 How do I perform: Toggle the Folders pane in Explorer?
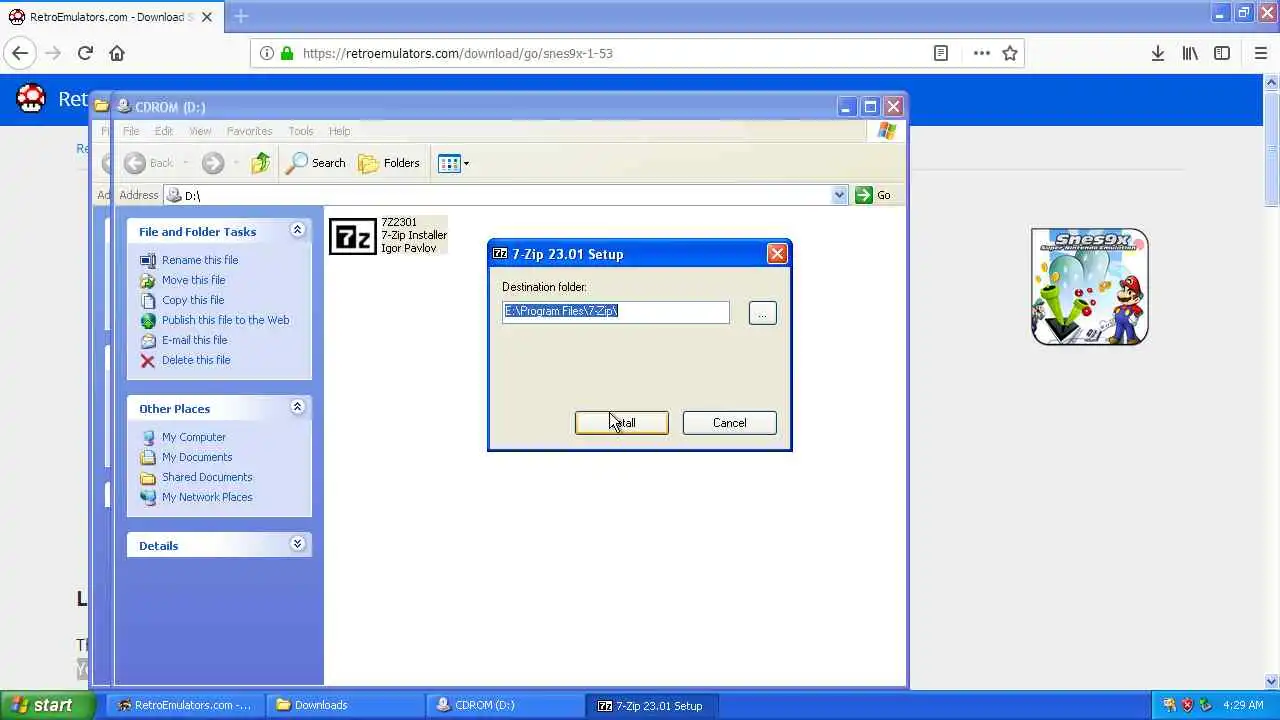[389, 163]
